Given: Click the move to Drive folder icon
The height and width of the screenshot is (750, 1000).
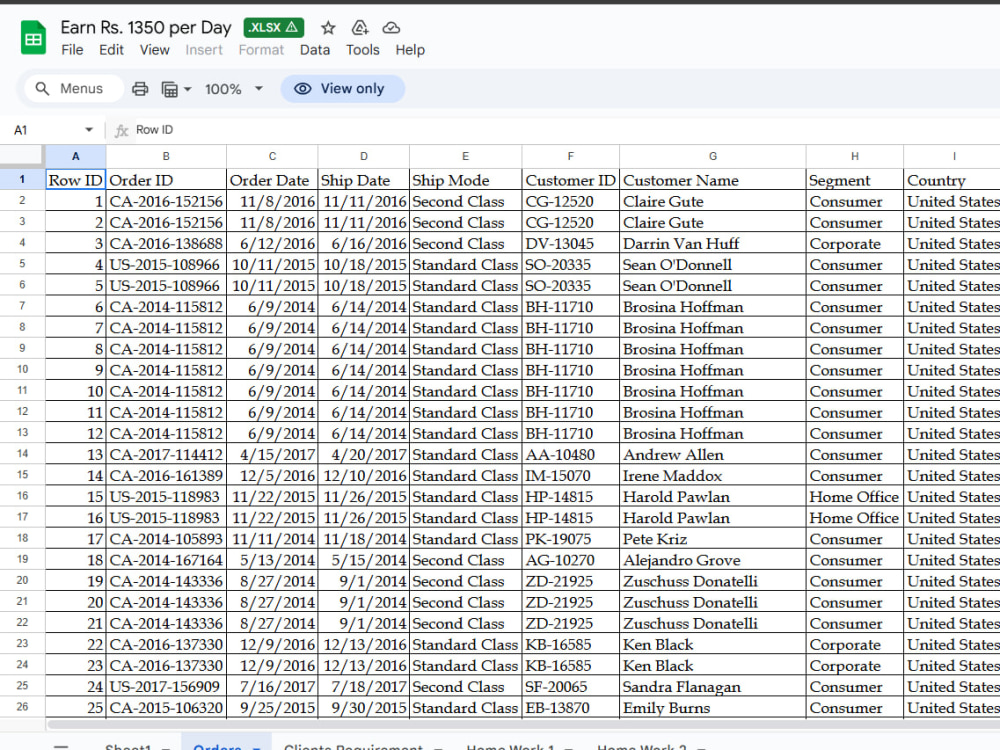Looking at the screenshot, I should (360, 27).
